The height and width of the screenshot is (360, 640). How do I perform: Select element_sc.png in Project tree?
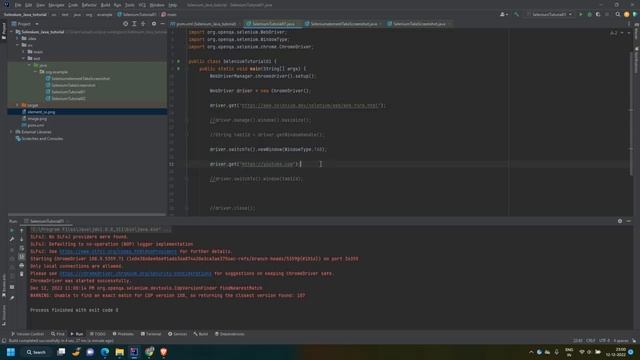click(41, 112)
